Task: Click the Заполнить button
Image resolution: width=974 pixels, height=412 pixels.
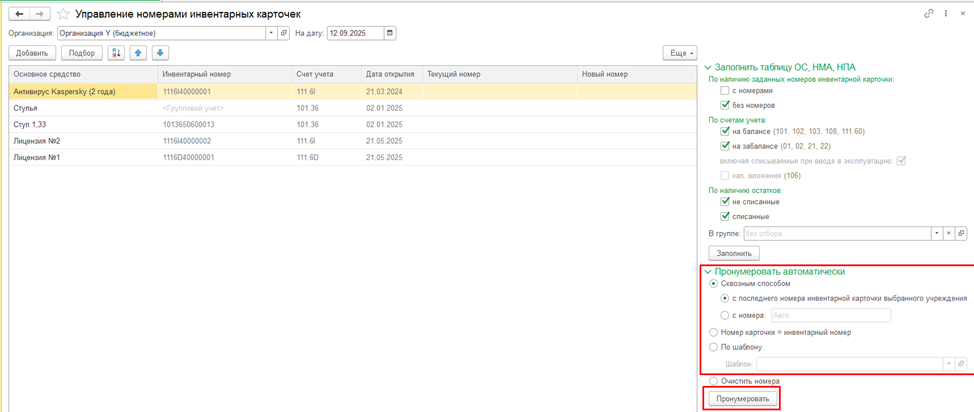Action: (734, 253)
